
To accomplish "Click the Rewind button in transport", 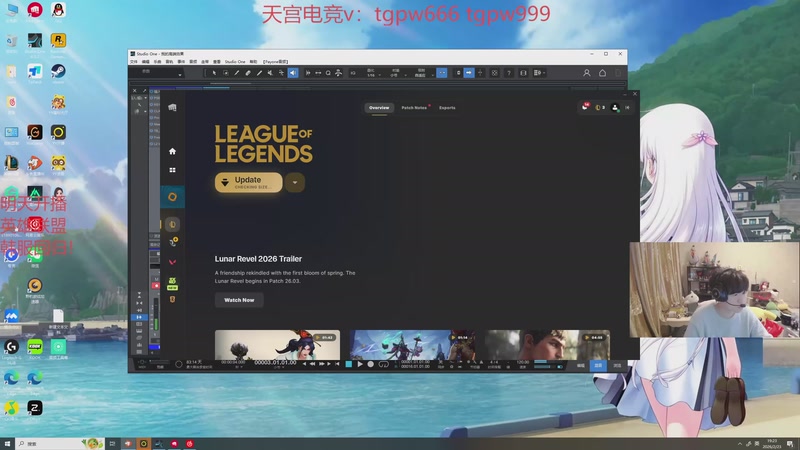I will (x=312, y=364).
